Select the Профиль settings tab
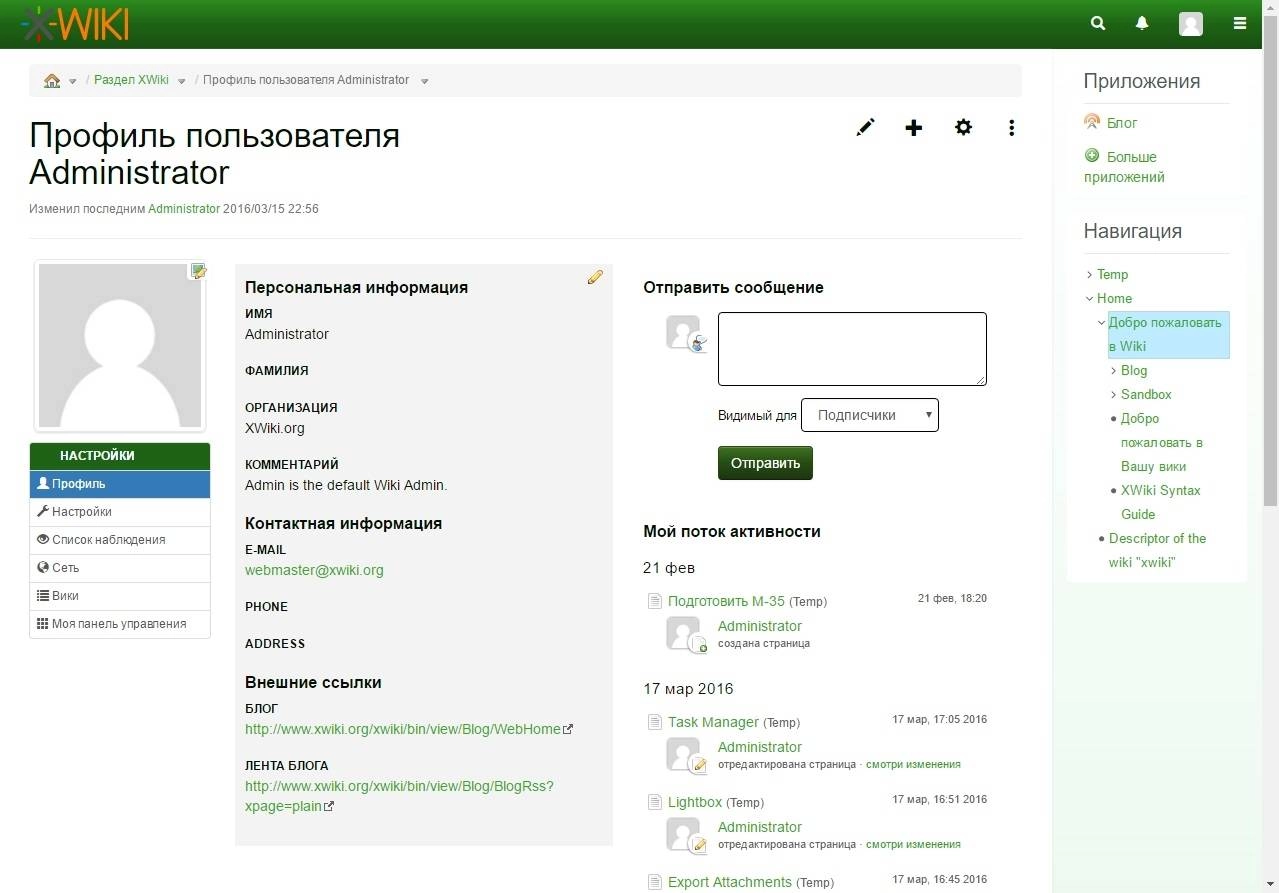 tap(120, 484)
